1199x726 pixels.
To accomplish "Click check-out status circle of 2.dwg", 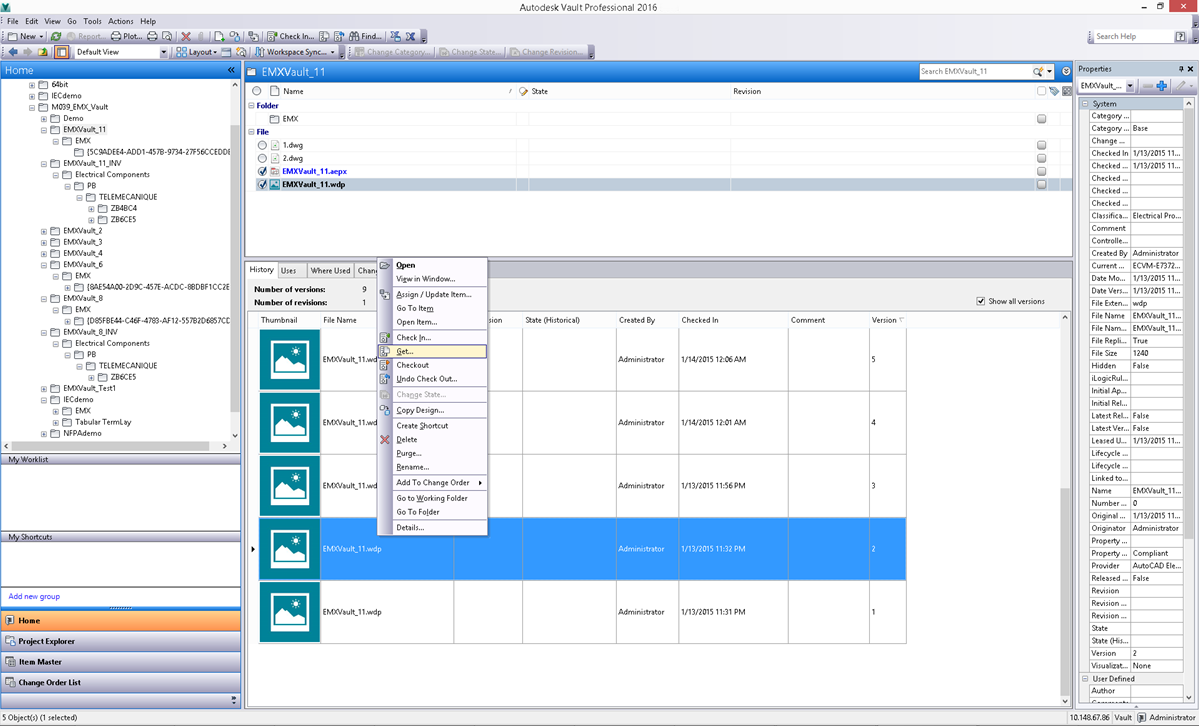I will [x=262, y=158].
